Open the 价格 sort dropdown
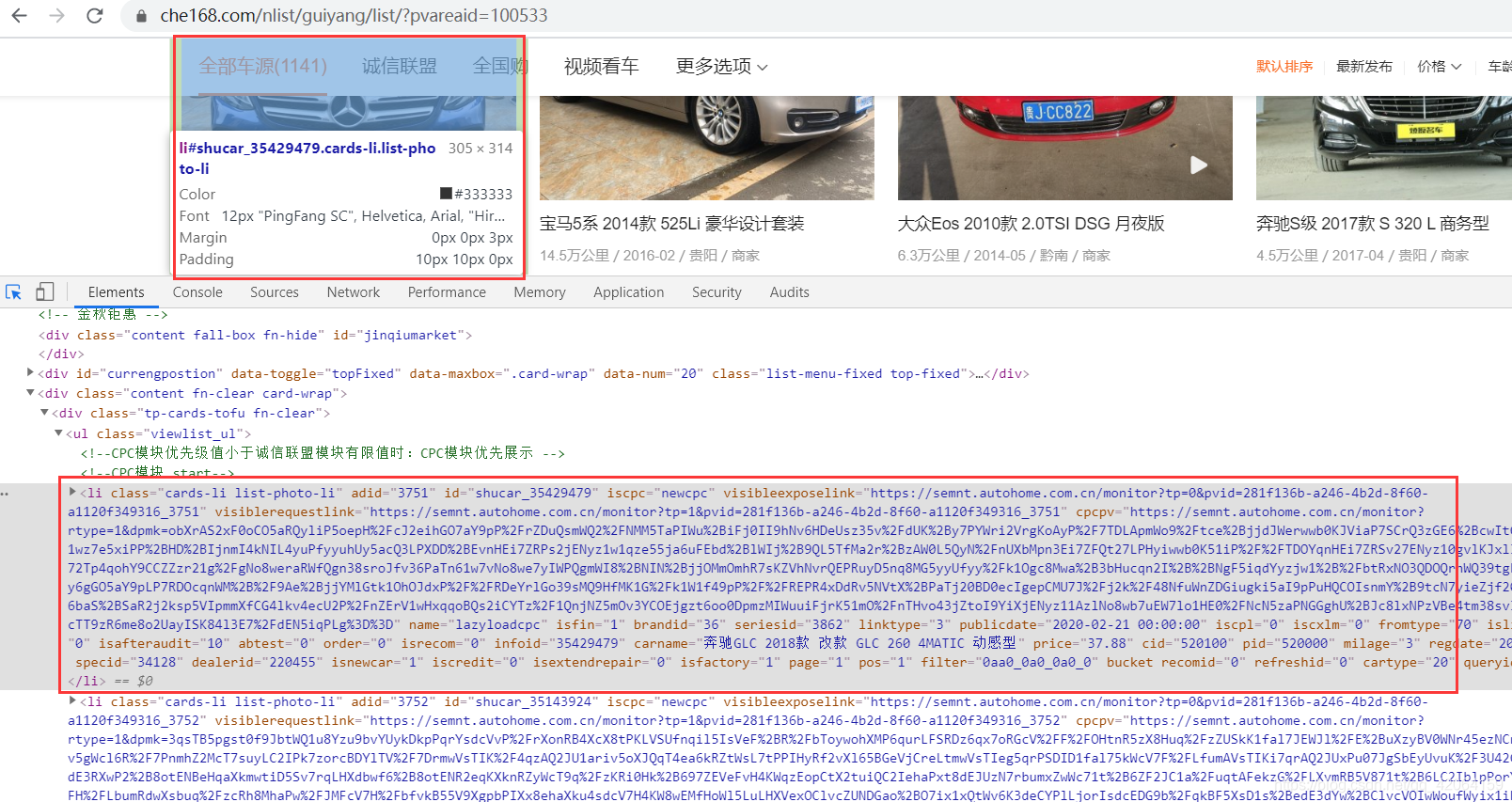1512x802 pixels. pos(1440,67)
